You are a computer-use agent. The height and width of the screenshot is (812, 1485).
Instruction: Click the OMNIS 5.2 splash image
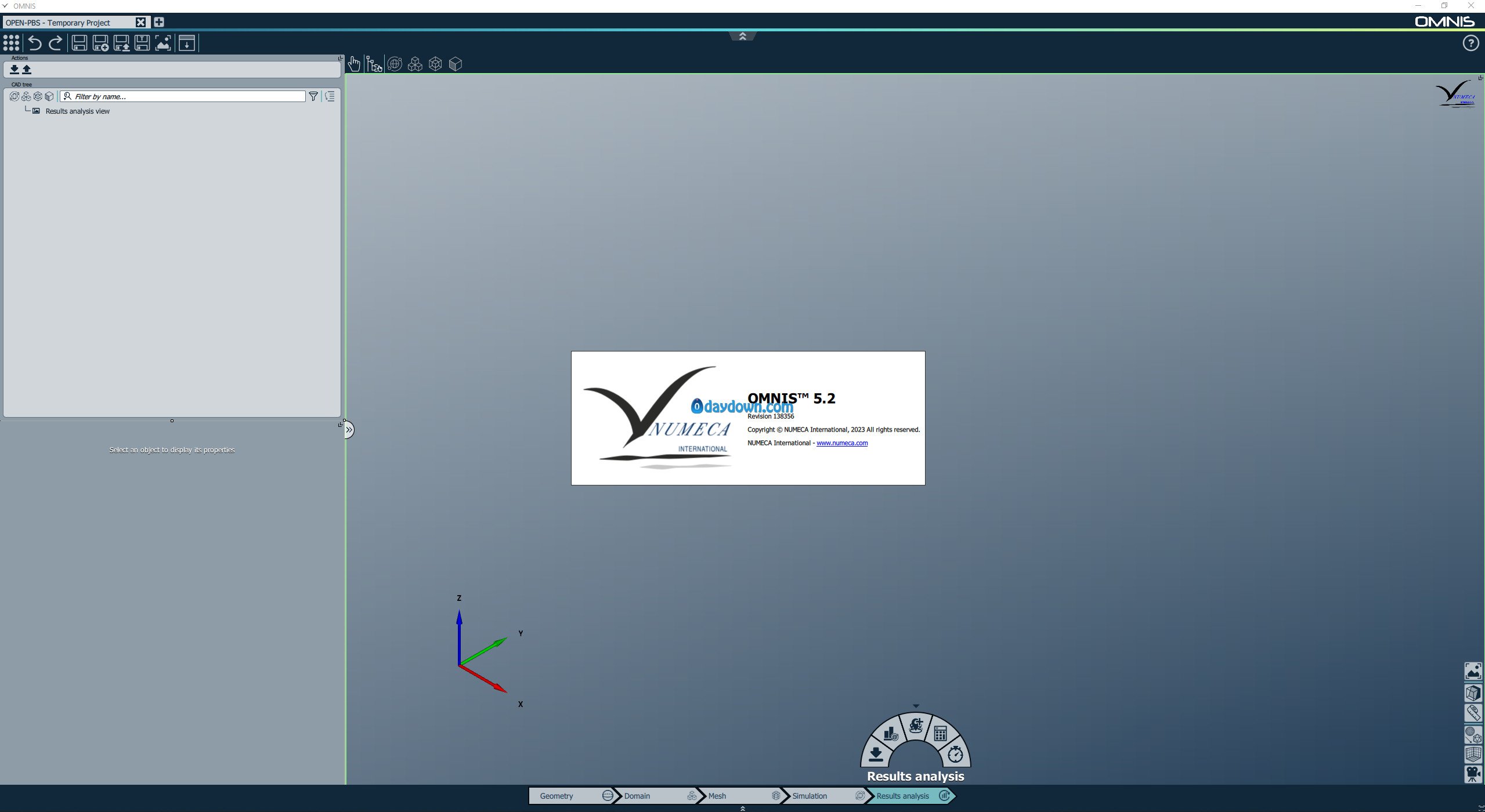coord(748,418)
